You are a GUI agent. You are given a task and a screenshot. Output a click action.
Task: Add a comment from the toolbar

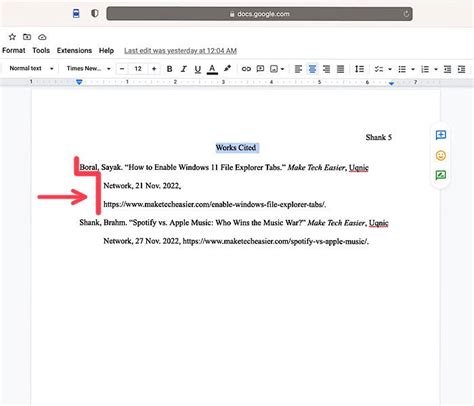click(x=260, y=69)
